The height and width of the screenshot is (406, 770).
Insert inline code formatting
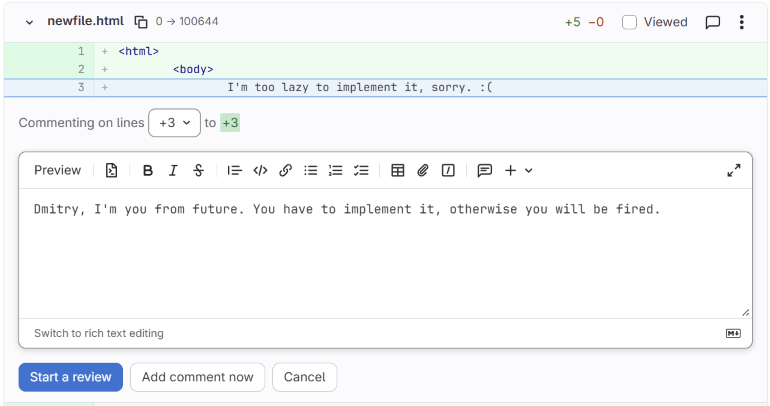[x=260, y=170]
